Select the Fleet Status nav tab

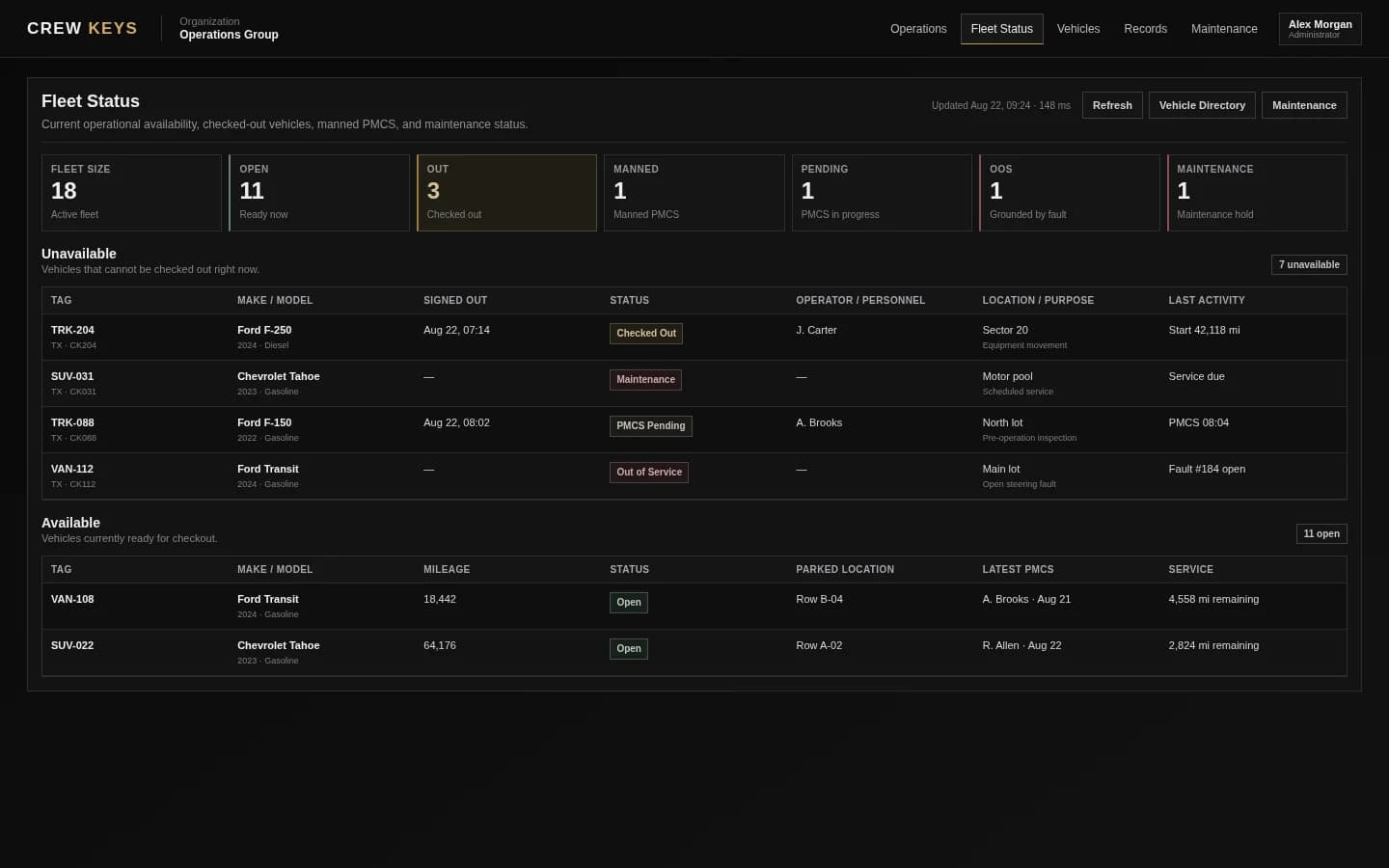1001,29
